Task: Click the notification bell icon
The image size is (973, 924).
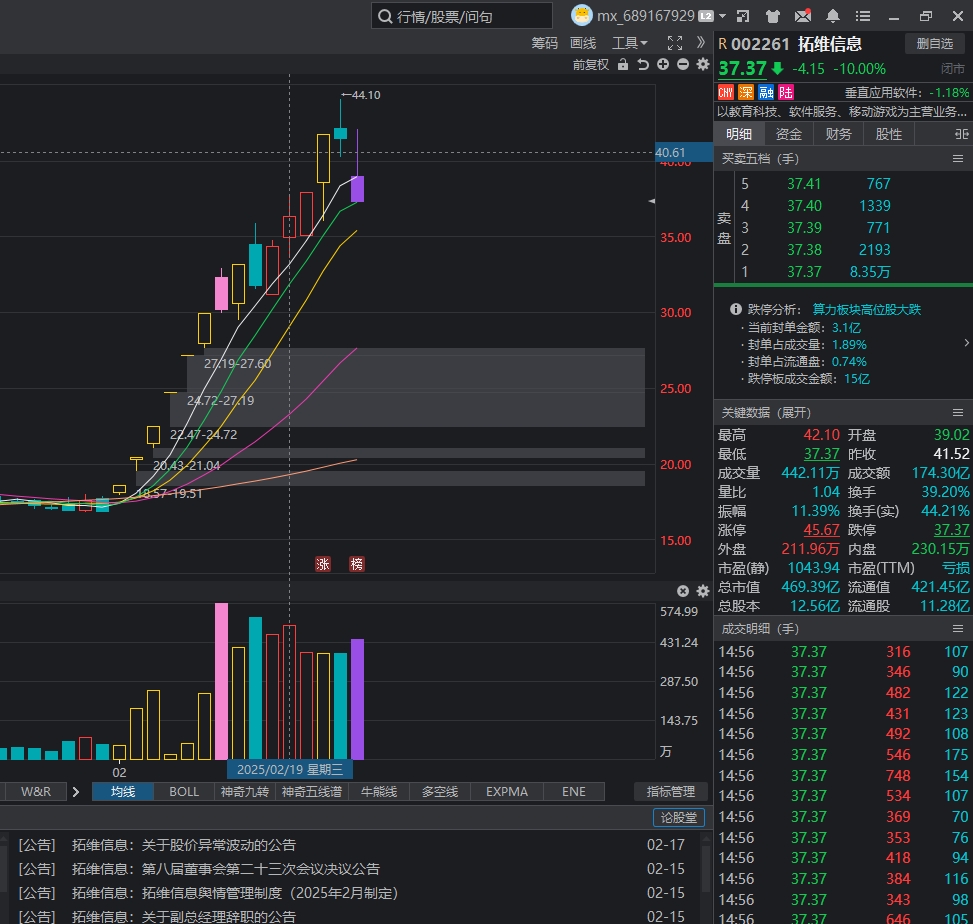Action: pos(832,16)
